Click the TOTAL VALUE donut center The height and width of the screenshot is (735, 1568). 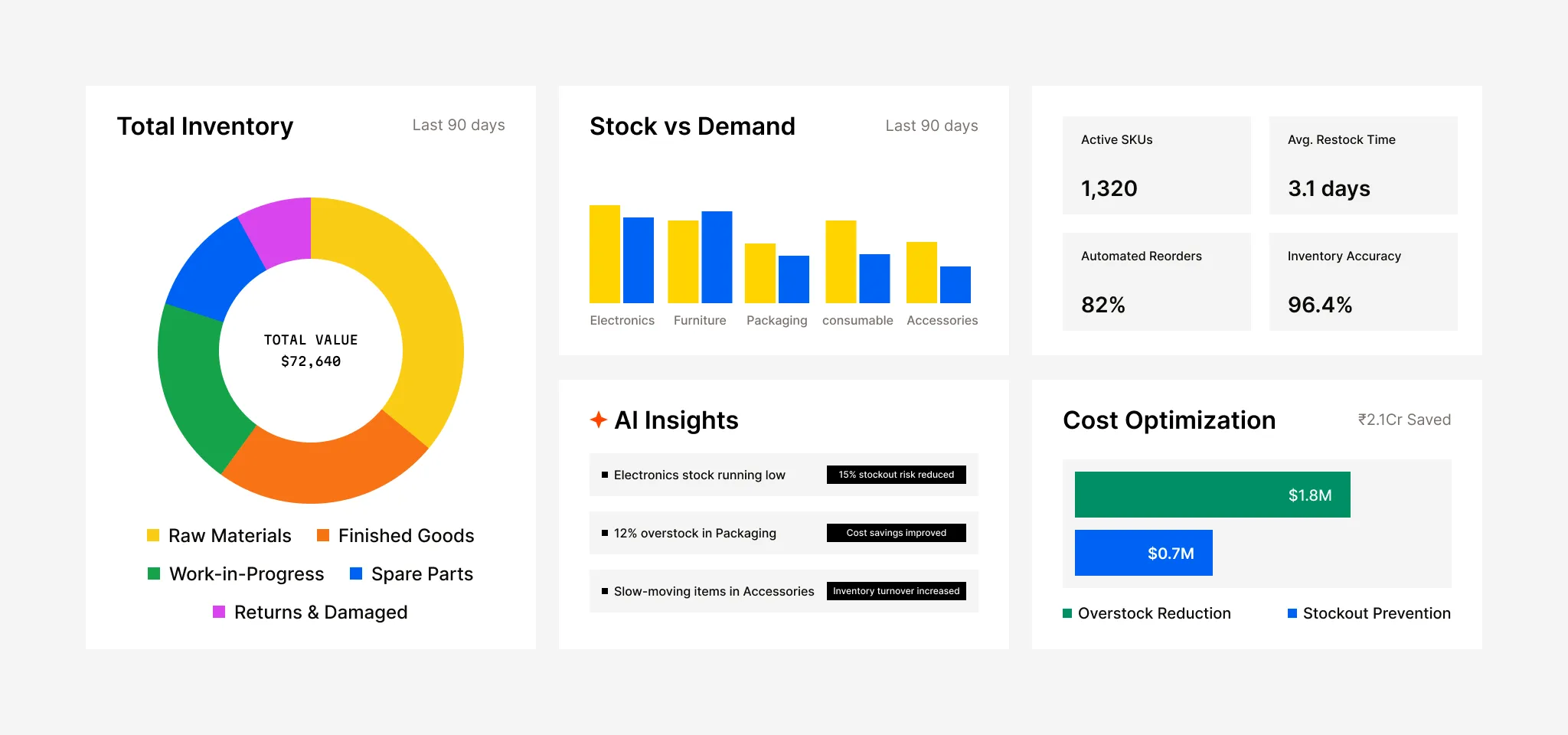coord(311,351)
